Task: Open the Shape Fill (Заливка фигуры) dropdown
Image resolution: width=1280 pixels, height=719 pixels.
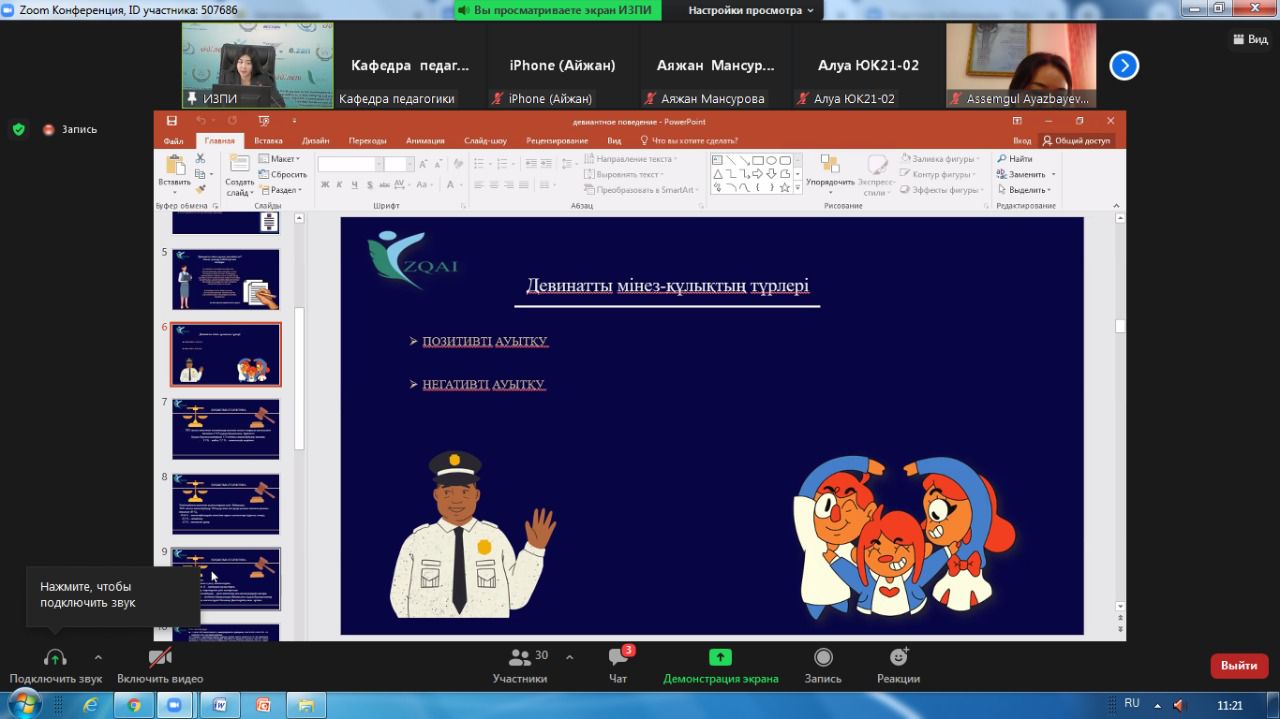Action: pyautogui.click(x=942, y=159)
